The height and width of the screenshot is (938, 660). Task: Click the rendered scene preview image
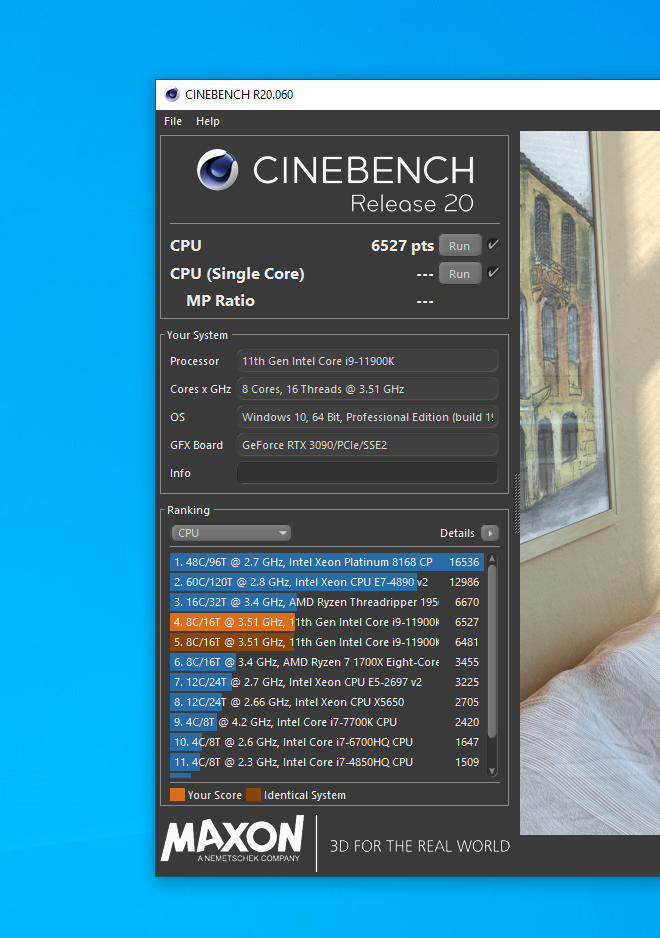590,483
